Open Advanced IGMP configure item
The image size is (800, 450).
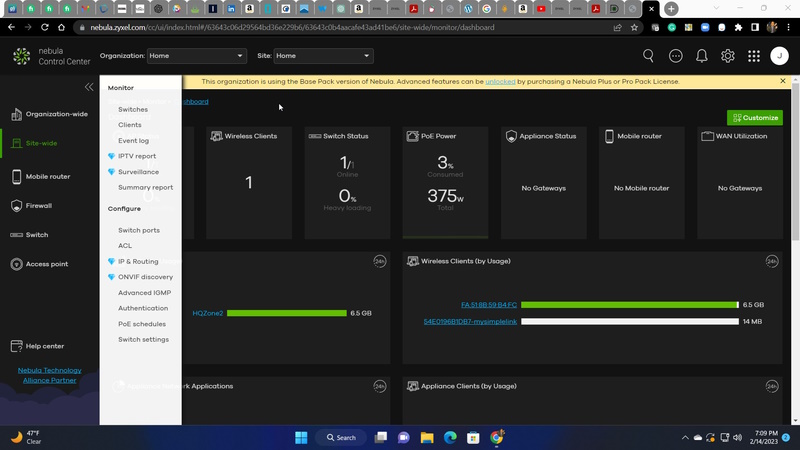pos(144,293)
